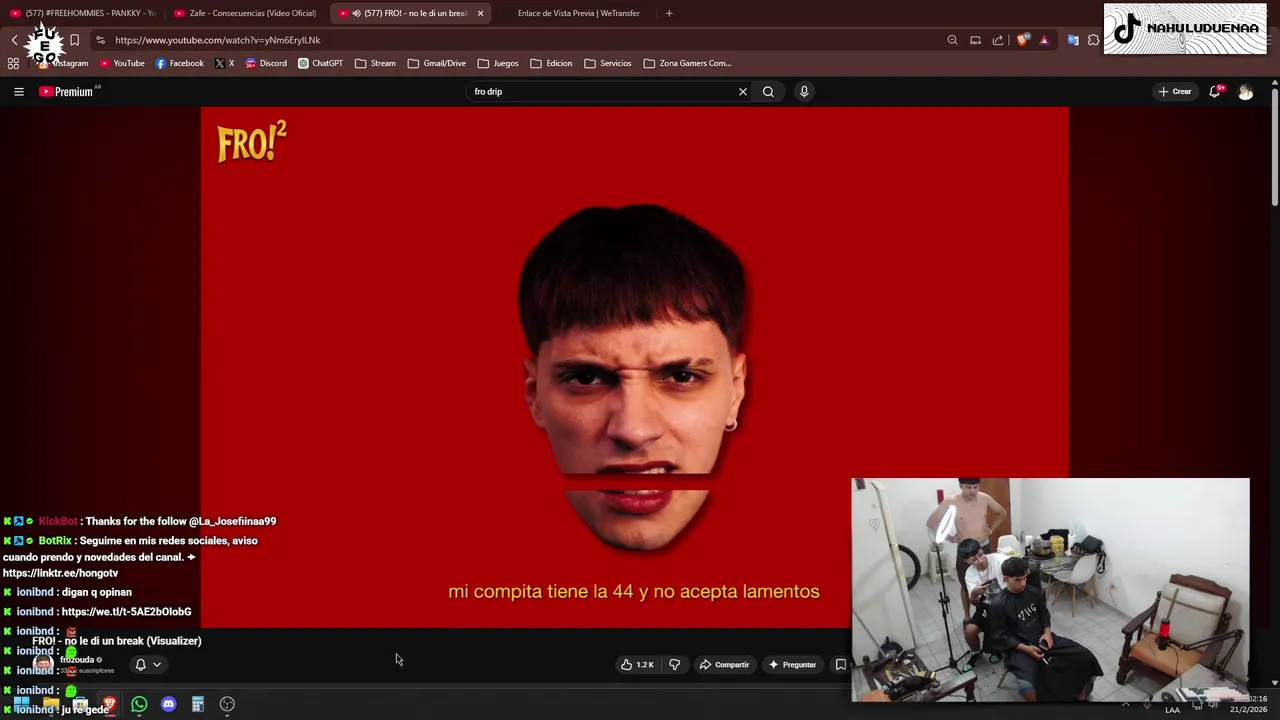Click the page vertical scrollbar
This screenshot has height=720, width=1280.
[x=1274, y=150]
